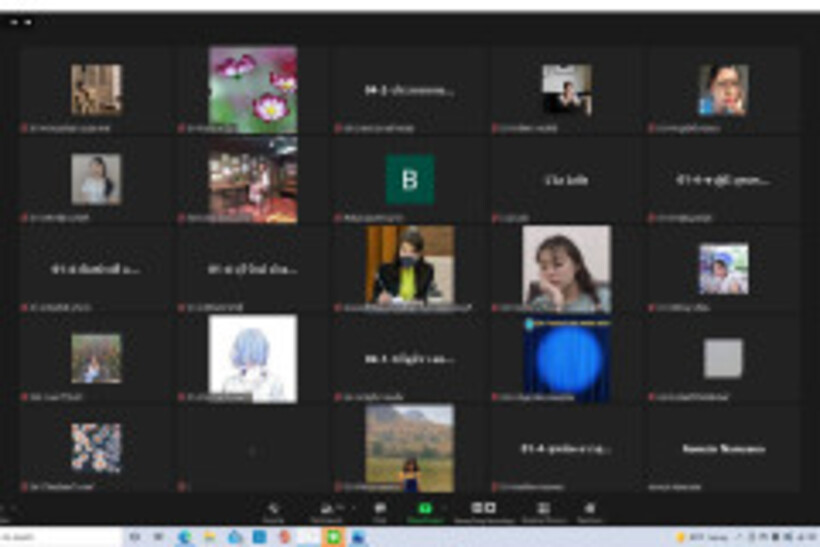Click muted mic icon on green B tile
Image resolution: width=820 pixels, height=547 pixels.
click(x=338, y=218)
